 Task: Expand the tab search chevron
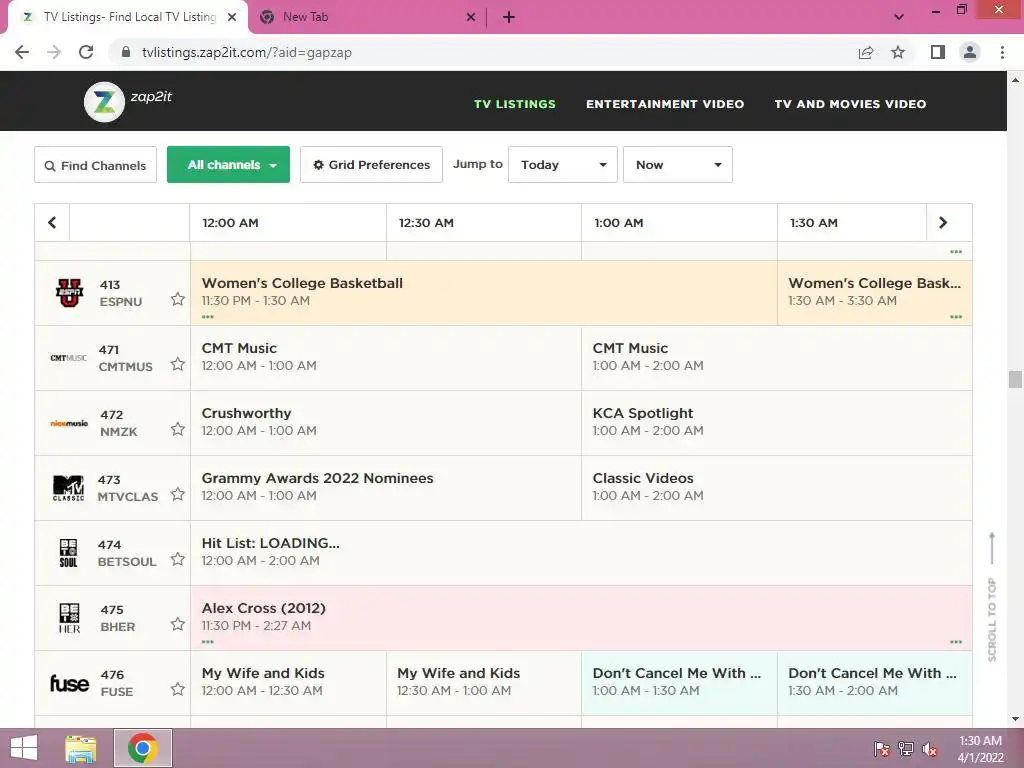point(899,17)
